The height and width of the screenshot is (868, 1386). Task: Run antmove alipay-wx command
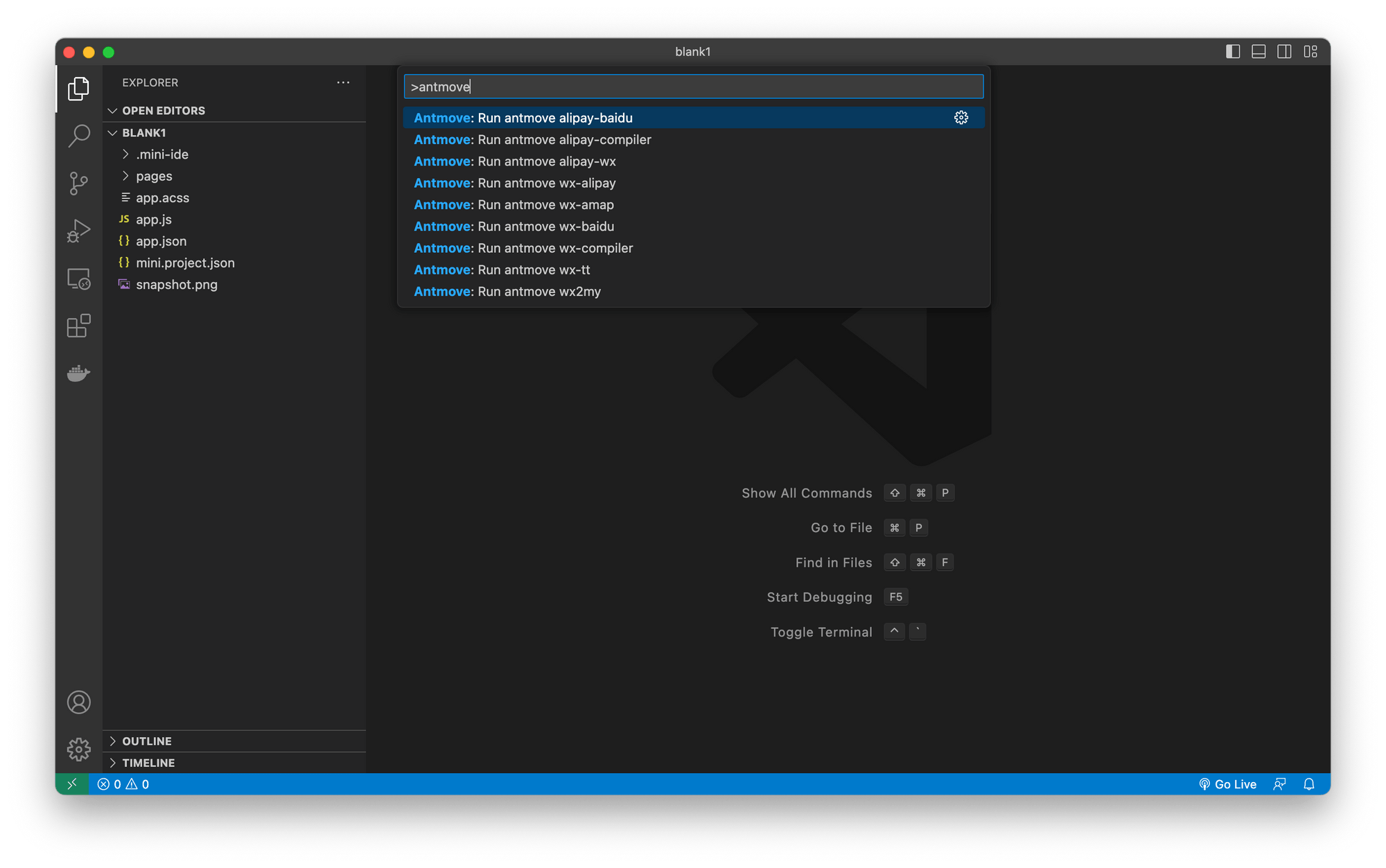(x=694, y=161)
